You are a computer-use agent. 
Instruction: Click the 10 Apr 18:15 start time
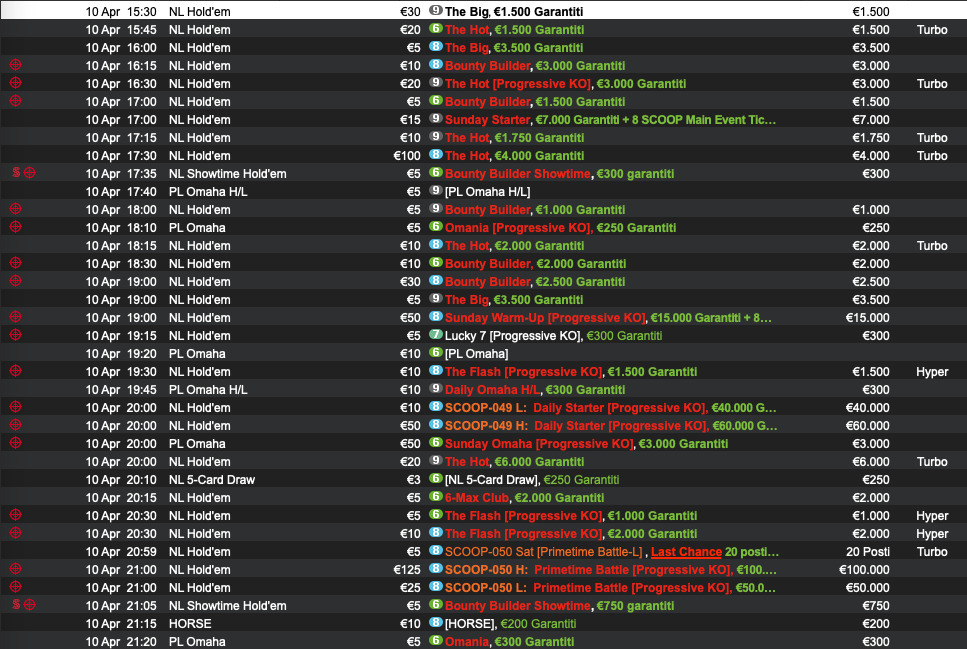(121, 246)
